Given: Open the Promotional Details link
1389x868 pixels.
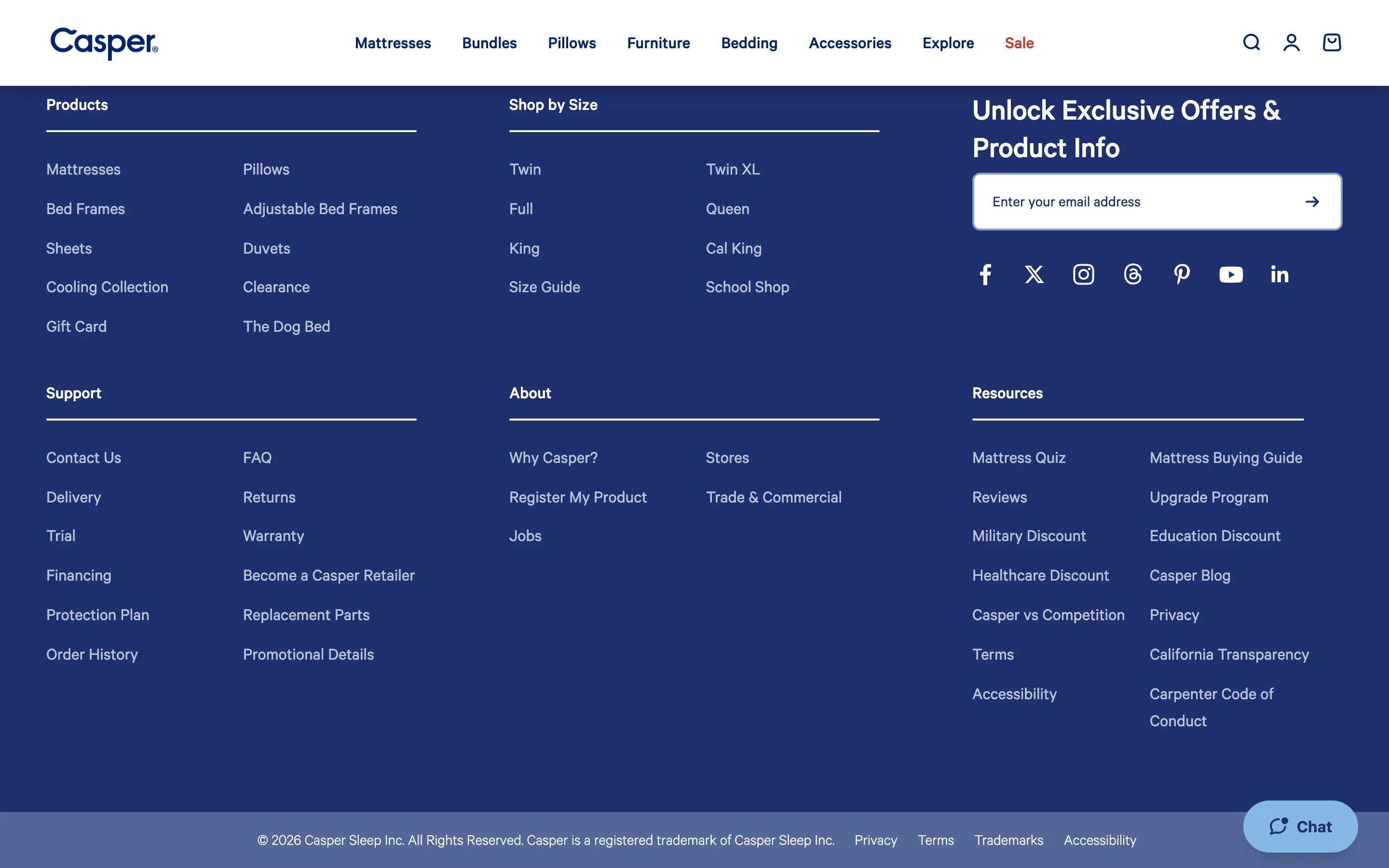Looking at the screenshot, I should (x=308, y=654).
